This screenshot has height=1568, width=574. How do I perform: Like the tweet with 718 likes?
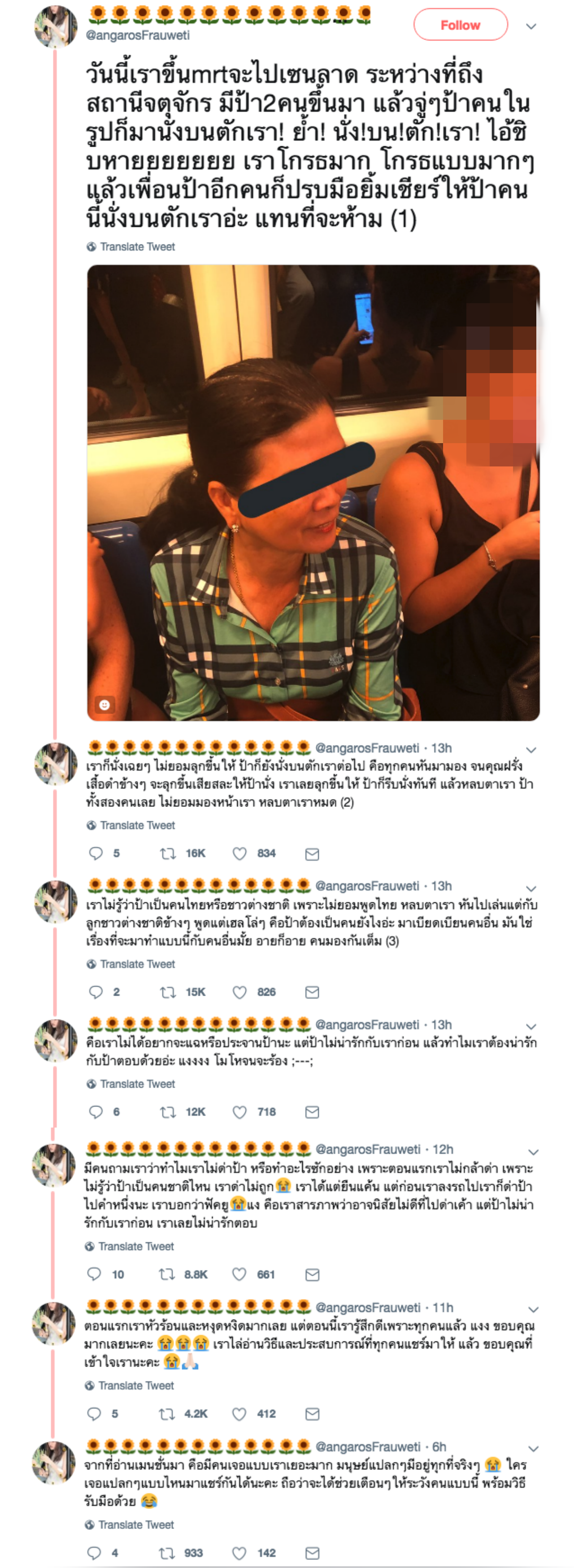[239, 1112]
